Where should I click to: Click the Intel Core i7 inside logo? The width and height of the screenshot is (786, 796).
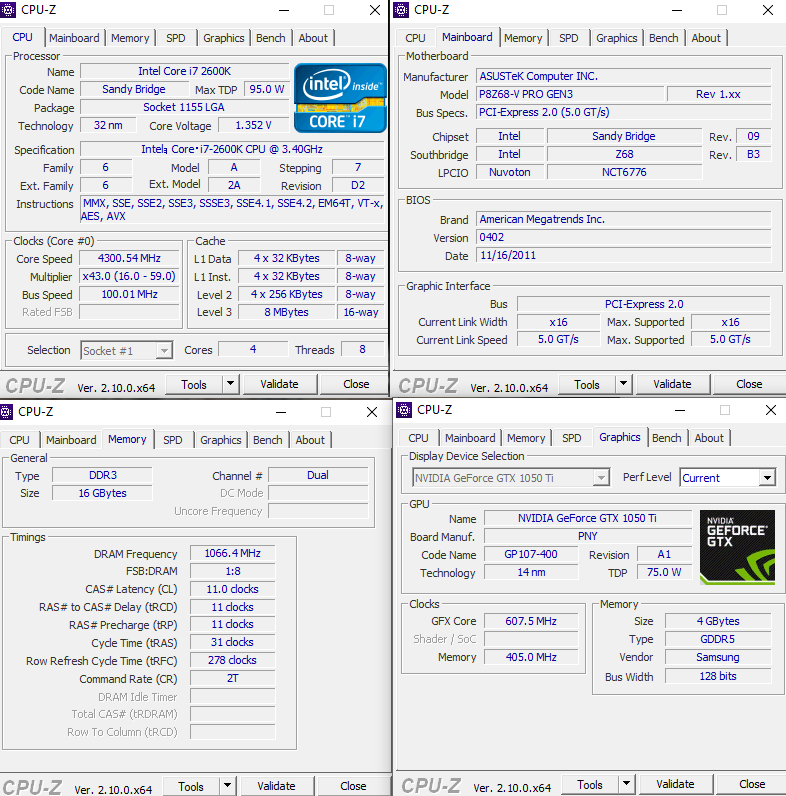(340, 98)
